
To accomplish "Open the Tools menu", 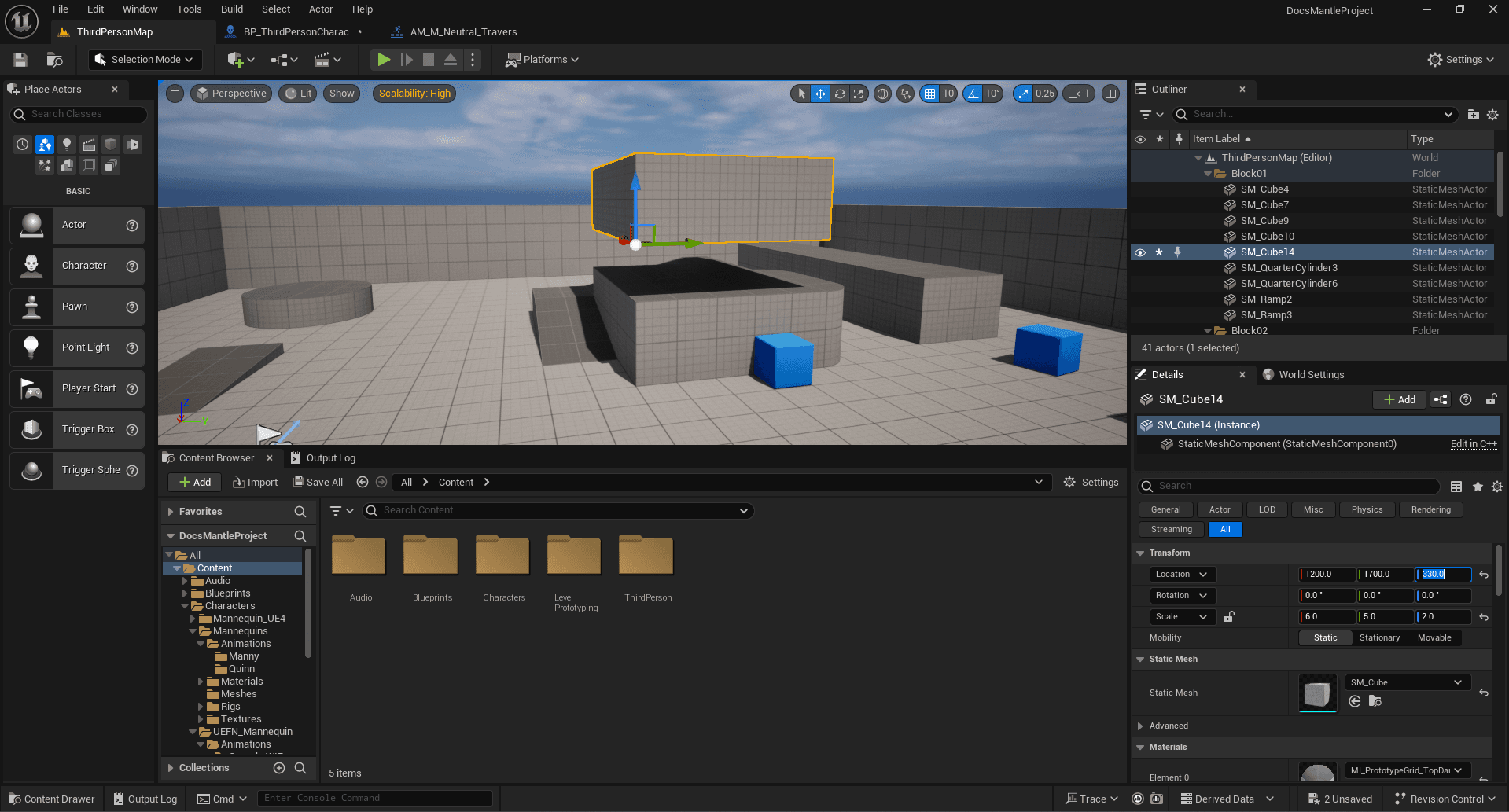I will 189,9.
